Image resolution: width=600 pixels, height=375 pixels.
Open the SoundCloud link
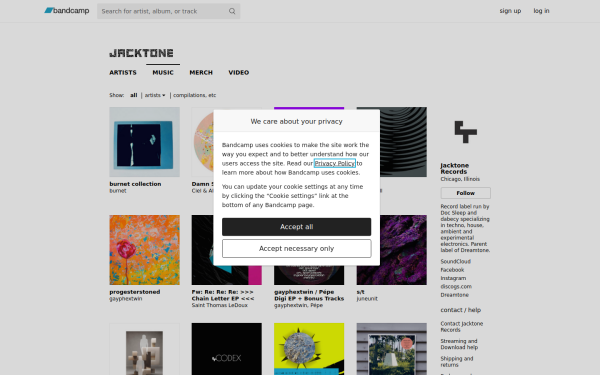455,261
